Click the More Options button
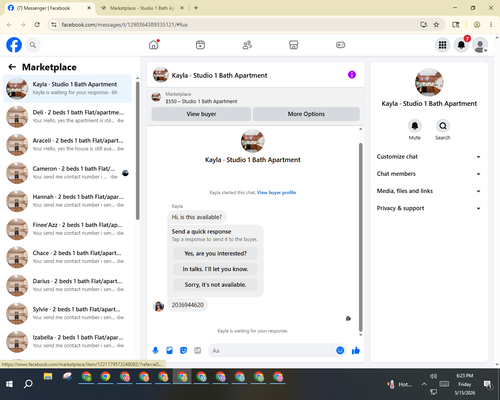The height and width of the screenshot is (400, 500). pyautogui.click(x=306, y=114)
